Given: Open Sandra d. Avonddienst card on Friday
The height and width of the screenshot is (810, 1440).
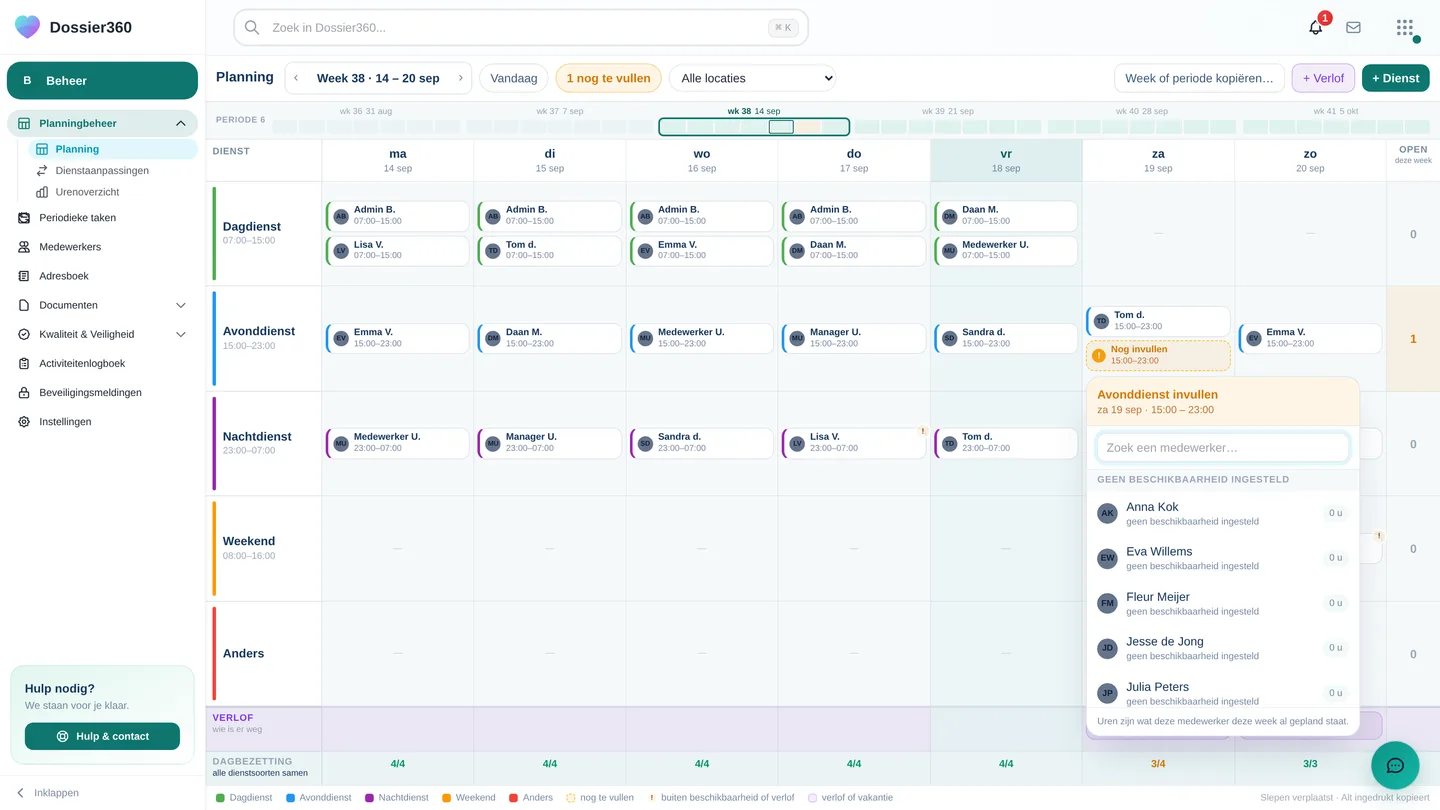Looking at the screenshot, I should coord(1006,338).
